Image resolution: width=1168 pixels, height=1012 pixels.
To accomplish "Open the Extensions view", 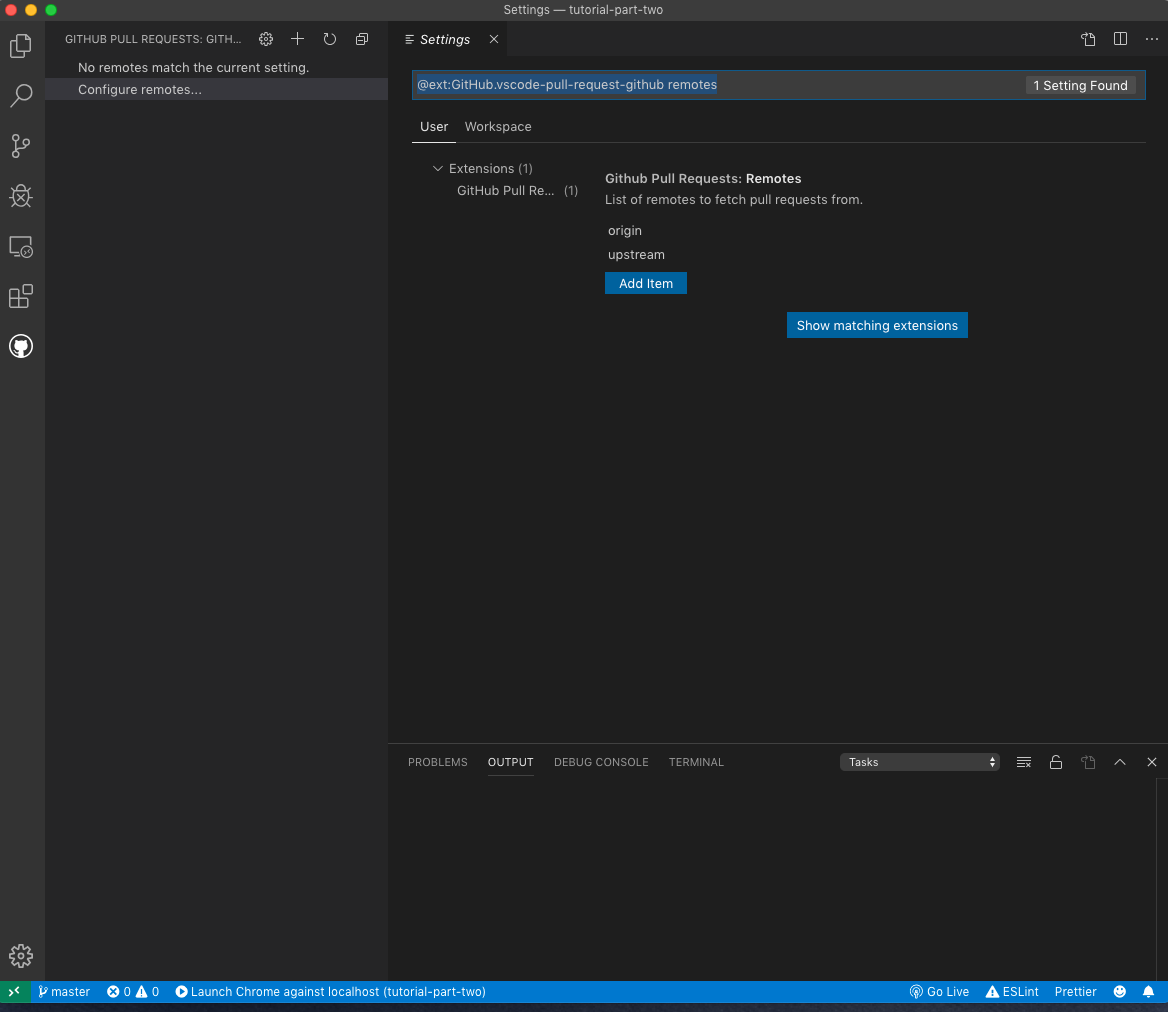I will (21, 296).
